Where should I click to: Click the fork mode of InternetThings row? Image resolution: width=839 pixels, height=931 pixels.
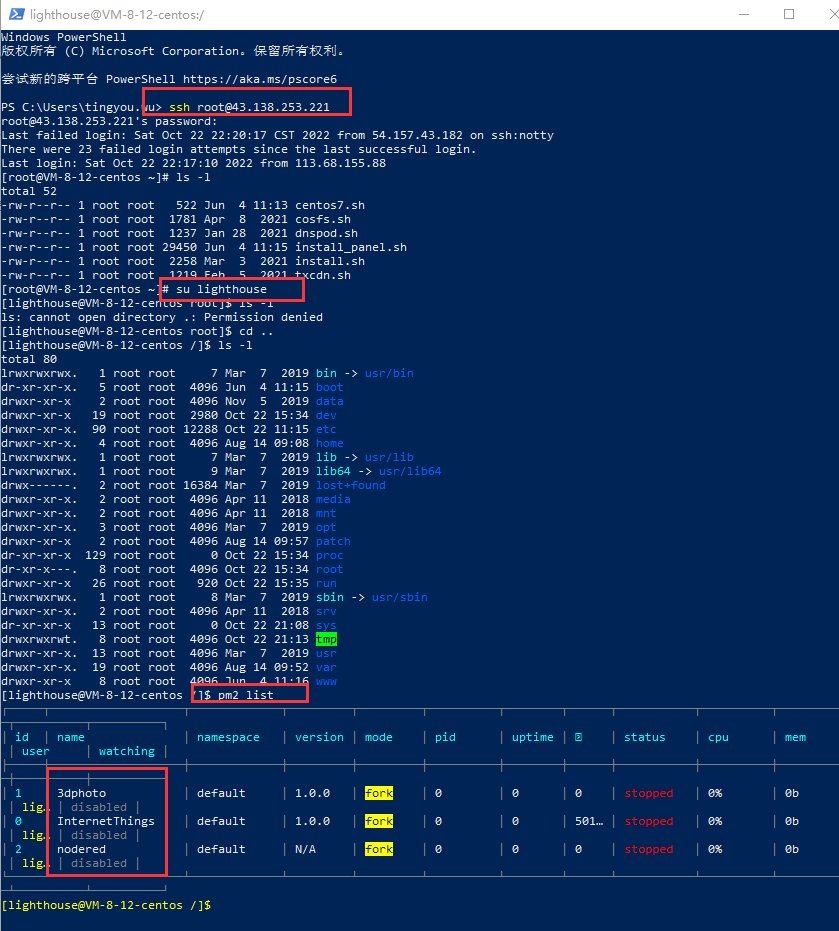pos(379,821)
